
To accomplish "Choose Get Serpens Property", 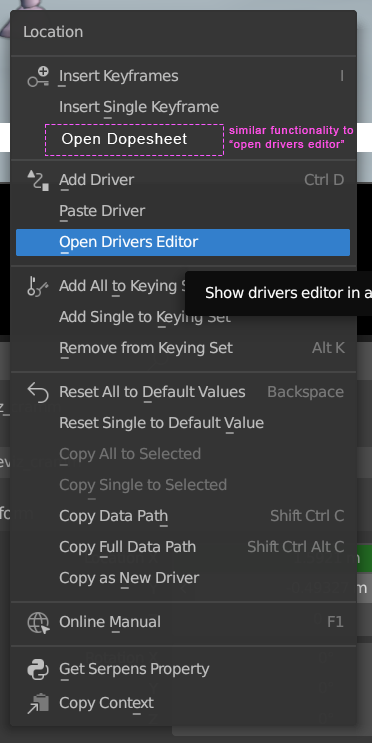I will click(183, 669).
